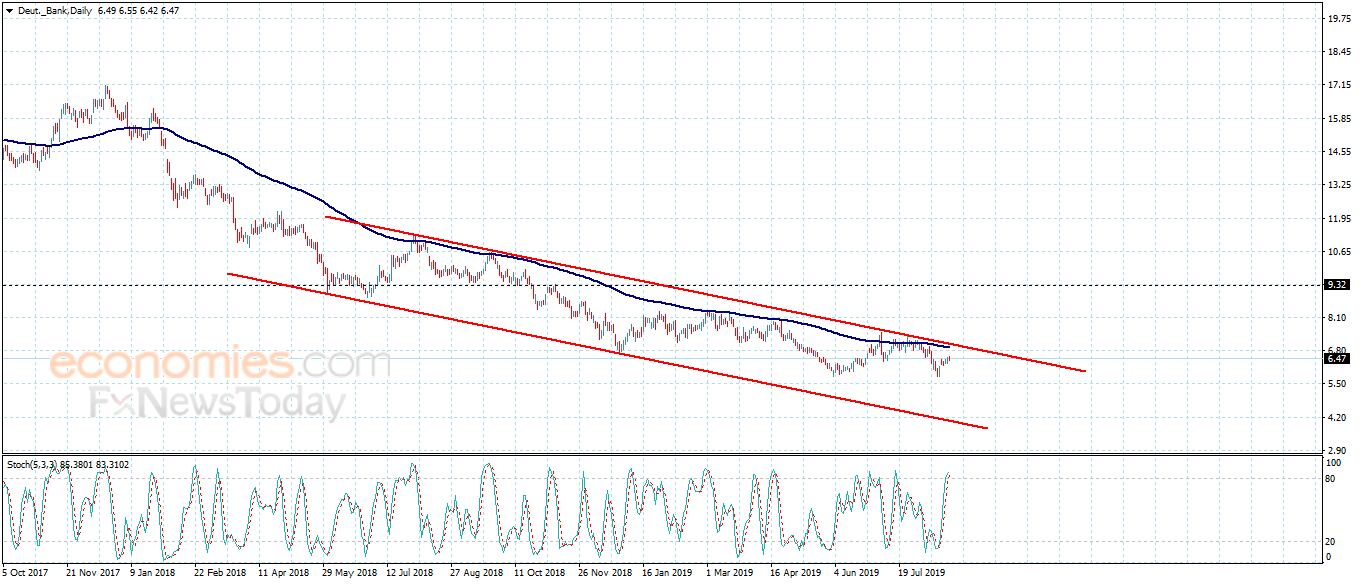Click the 13.25 price axis label
The image size is (1362, 584).
coord(1340,185)
